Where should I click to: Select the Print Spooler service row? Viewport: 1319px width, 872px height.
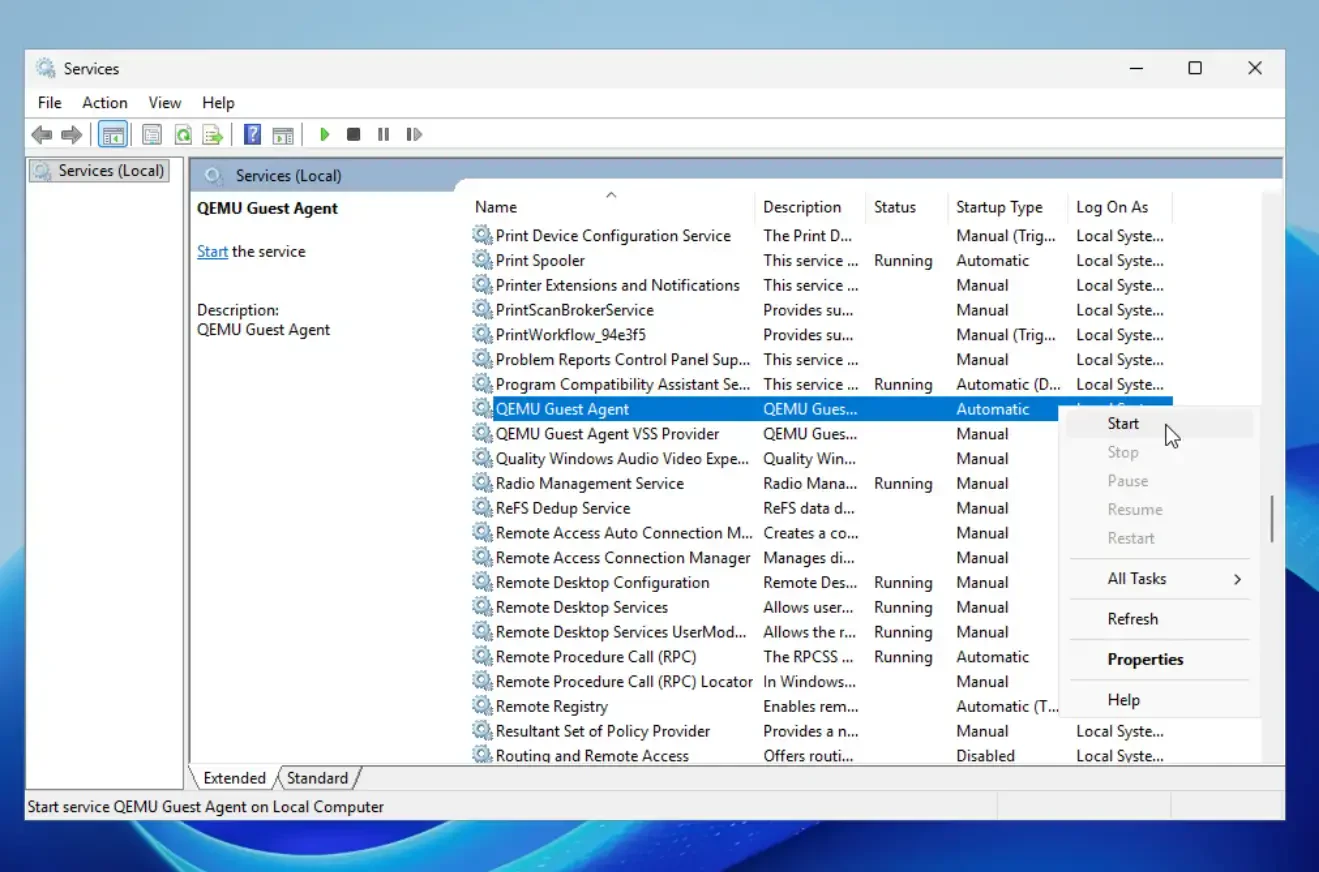pyautogui.click(x=540, y=261)
